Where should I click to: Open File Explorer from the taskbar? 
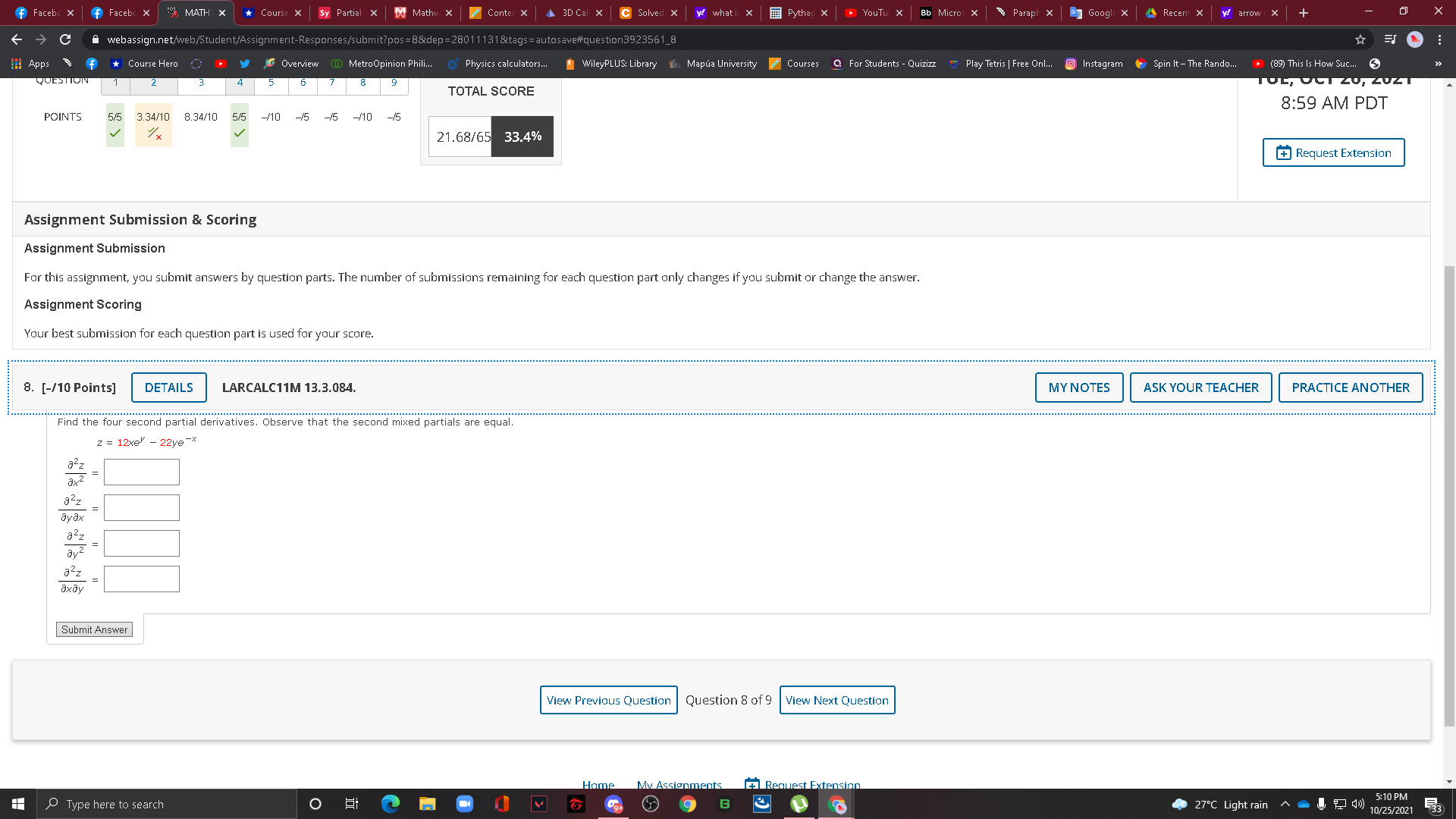point(427,804)
